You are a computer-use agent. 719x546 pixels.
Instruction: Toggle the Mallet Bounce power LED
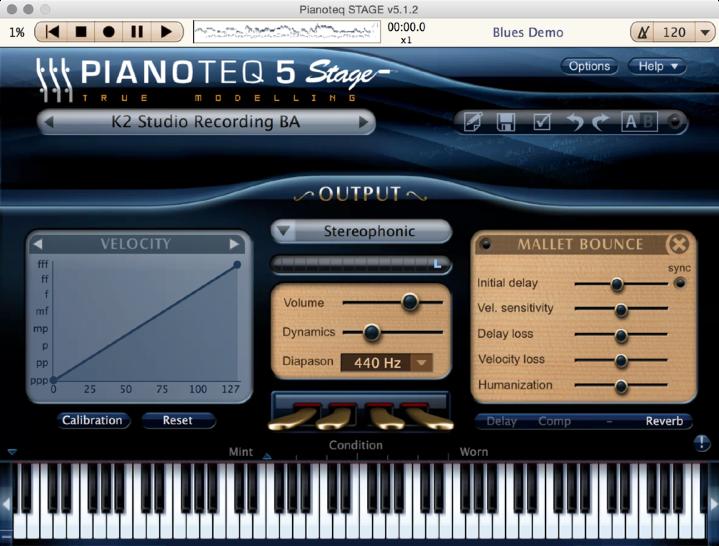point(486,244)
